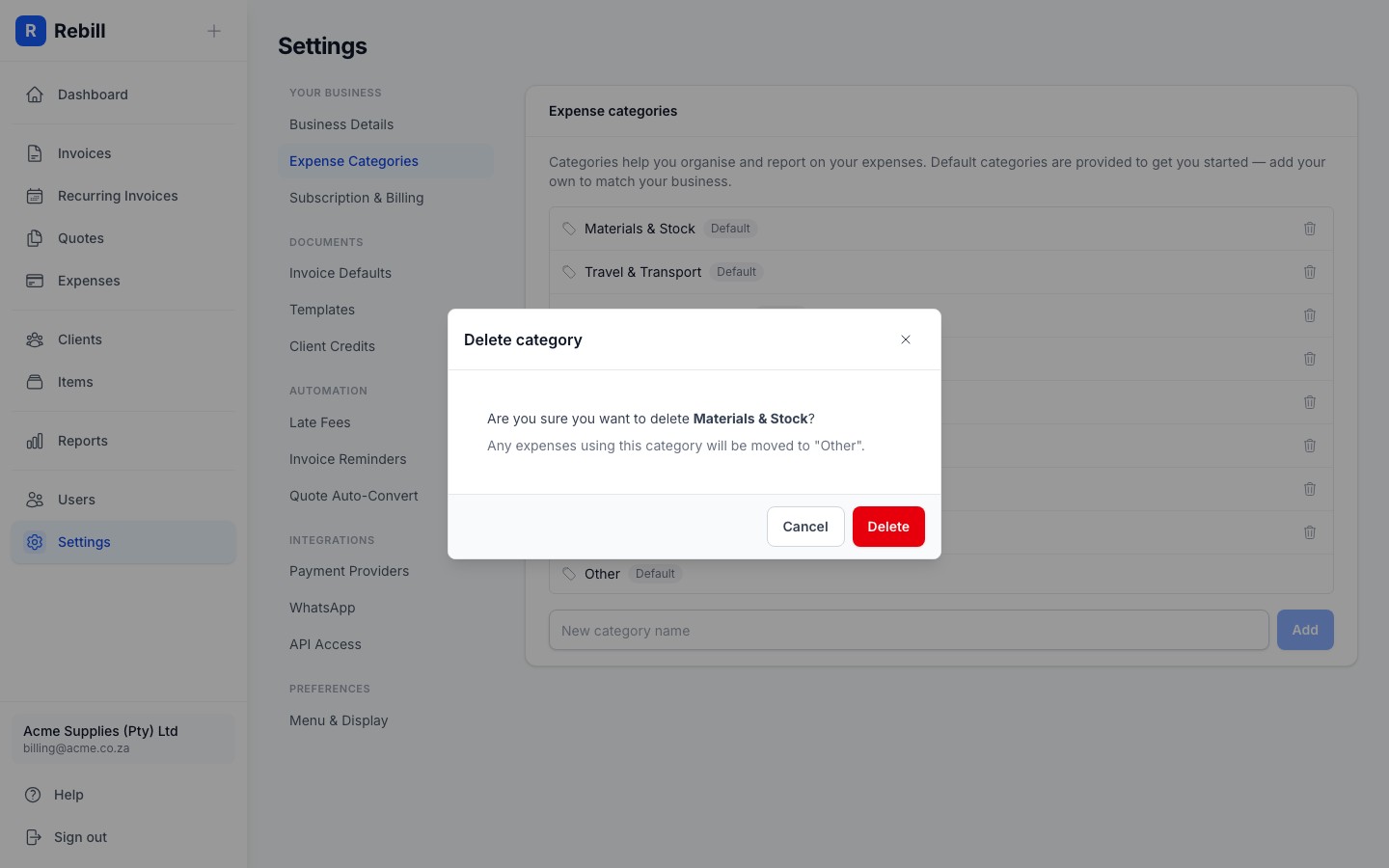The height and width of the screenshot is (868, 1389).
Task: Click the trash icon beside Materials & Stock
Action: coord(1309,229)
